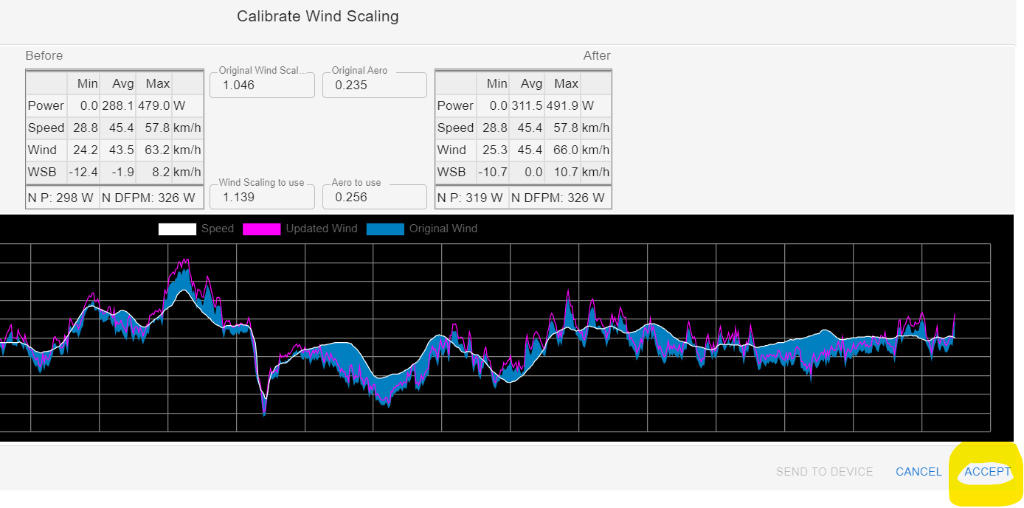The image size is (1024, 508).
Task: Toggle the white Speed legend swatch
Action: tap(177, 229)
